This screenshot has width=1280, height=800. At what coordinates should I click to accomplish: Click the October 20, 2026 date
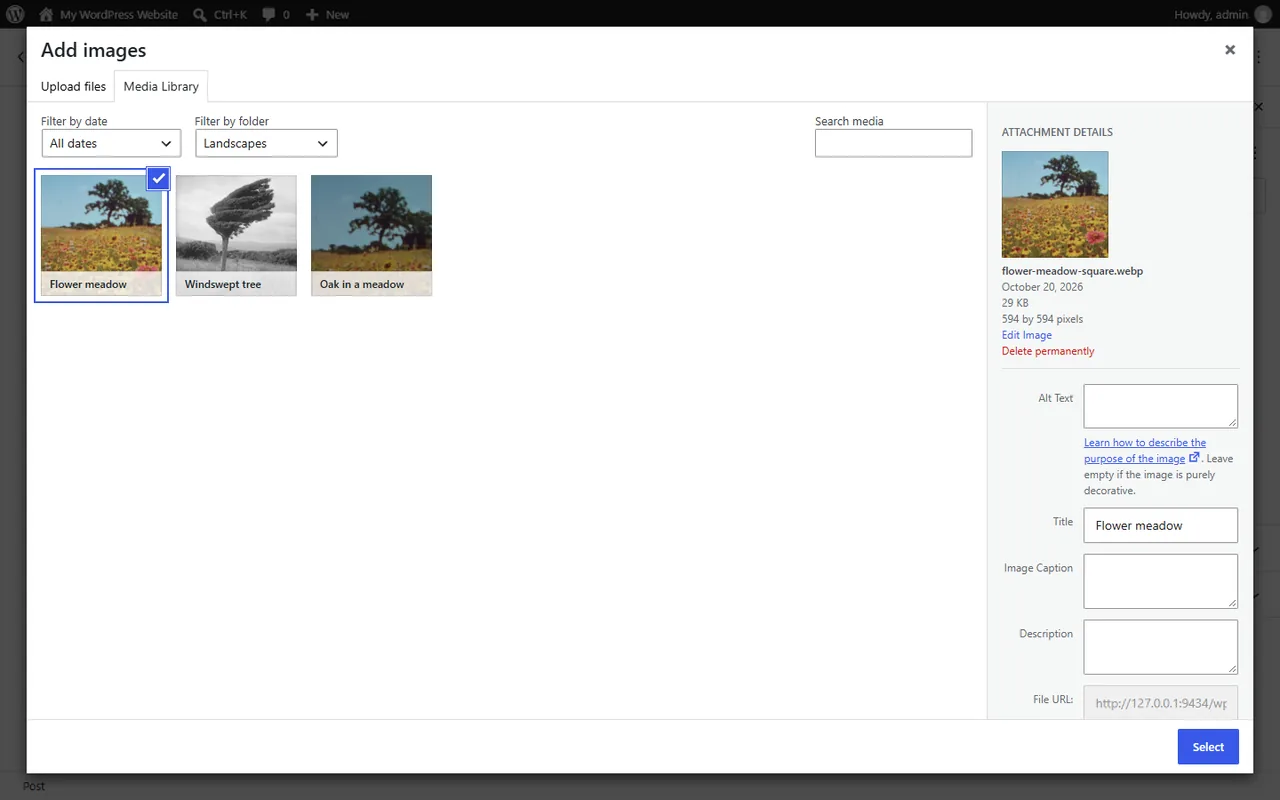[1042, 287]
